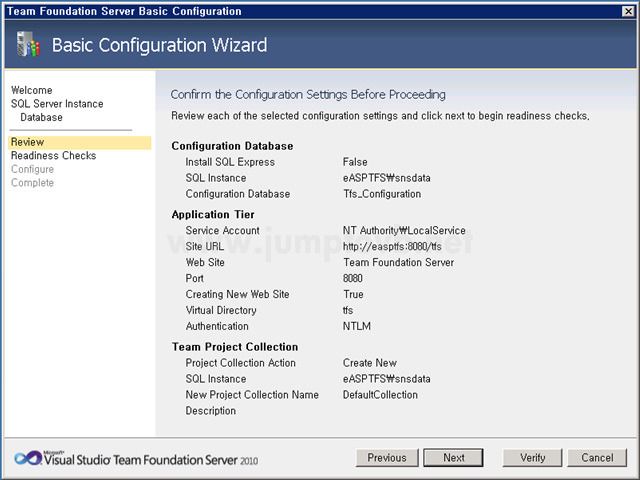The image size is (640, 480).
Task: Click the Visual Studio infinity logo
Action: (28, 458)
